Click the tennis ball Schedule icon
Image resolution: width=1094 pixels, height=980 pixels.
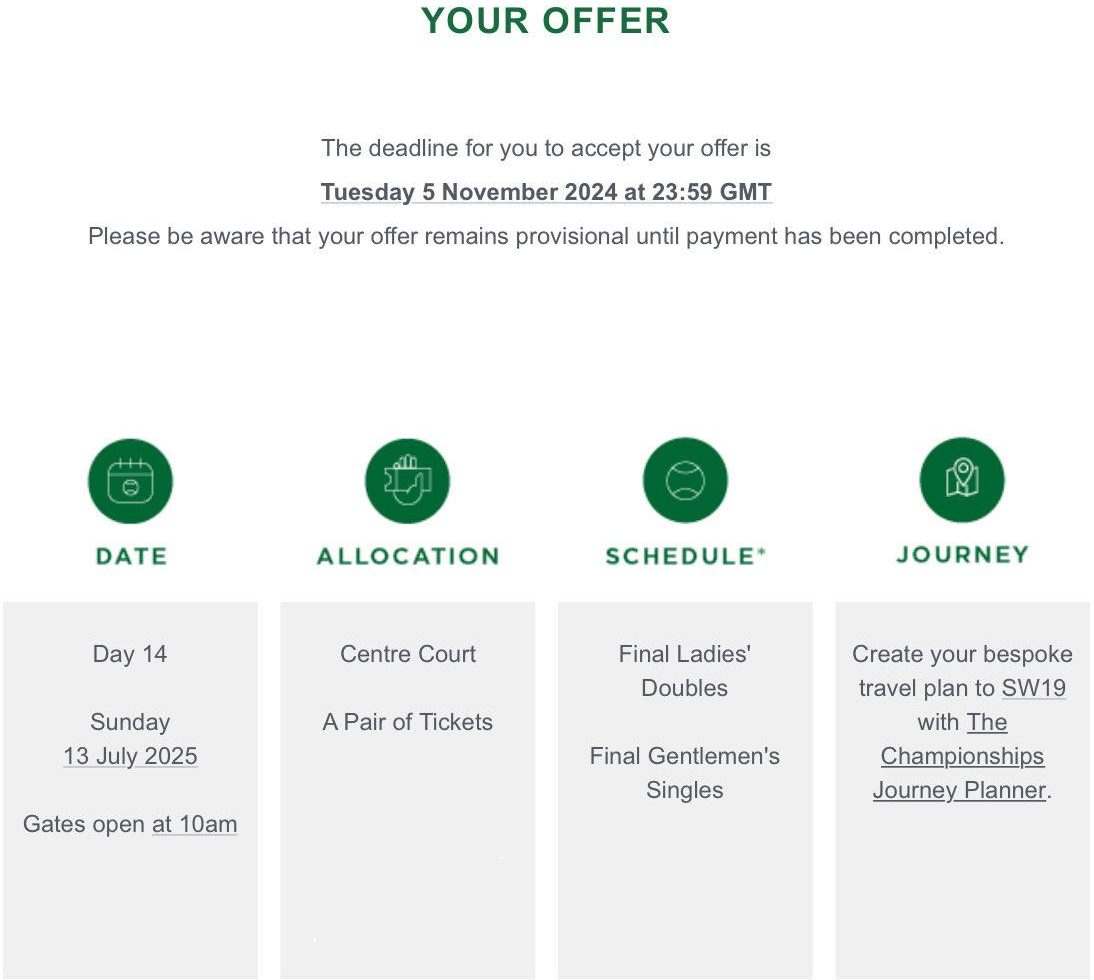(x=685, y=481)
